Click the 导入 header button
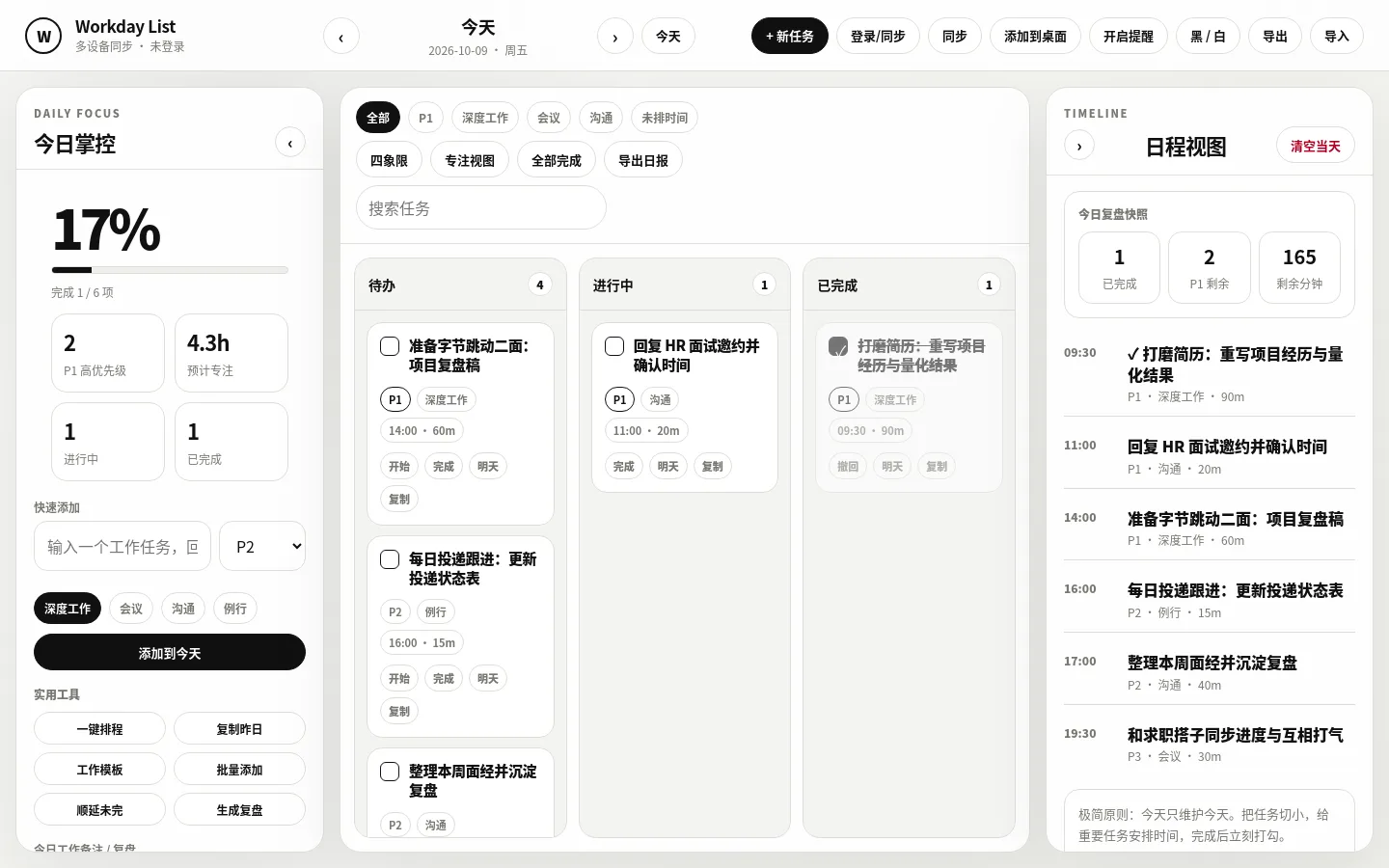 pos(1337,36)
